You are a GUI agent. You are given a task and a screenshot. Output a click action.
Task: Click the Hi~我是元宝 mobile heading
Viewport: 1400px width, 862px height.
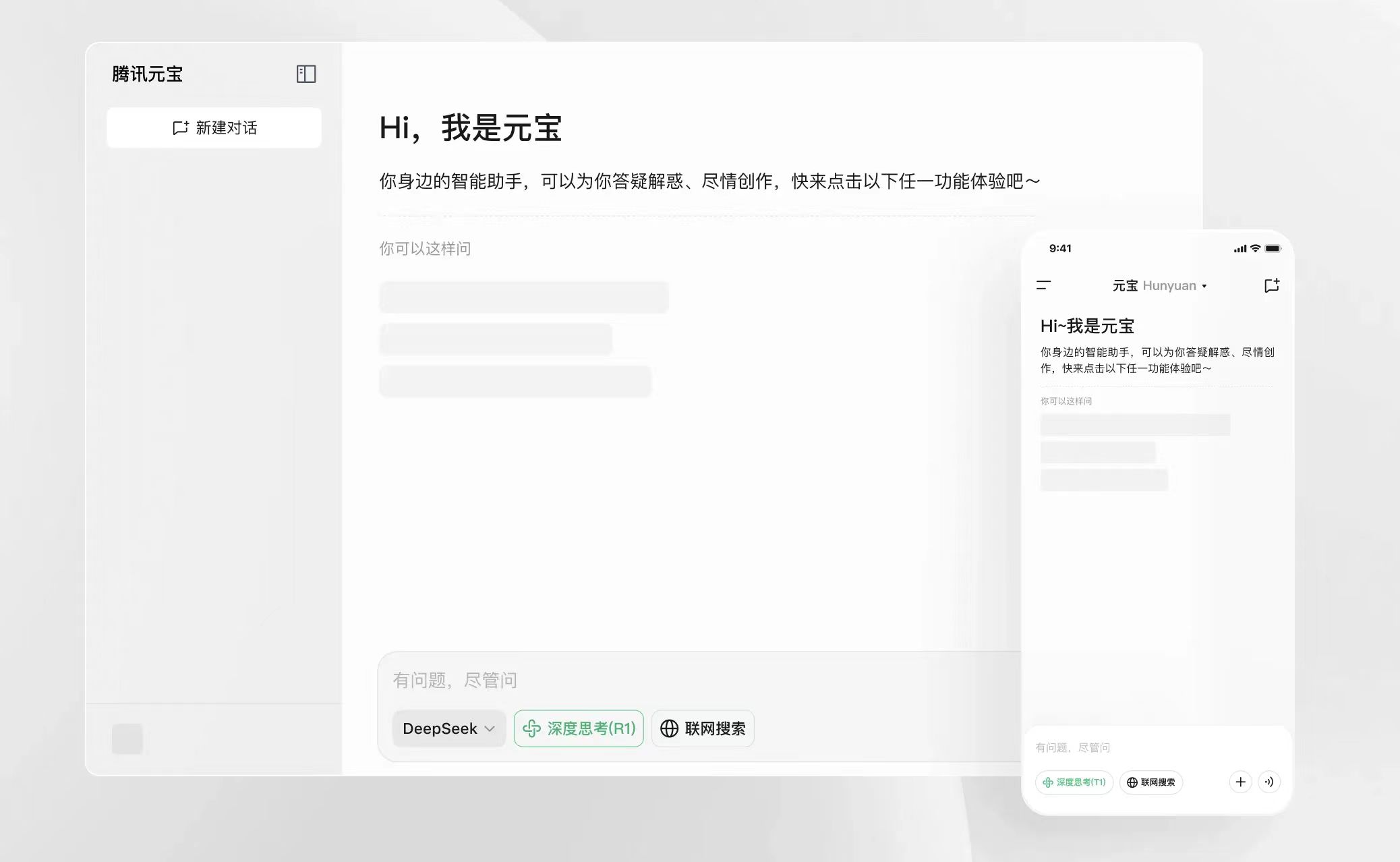click(1087, 326)
